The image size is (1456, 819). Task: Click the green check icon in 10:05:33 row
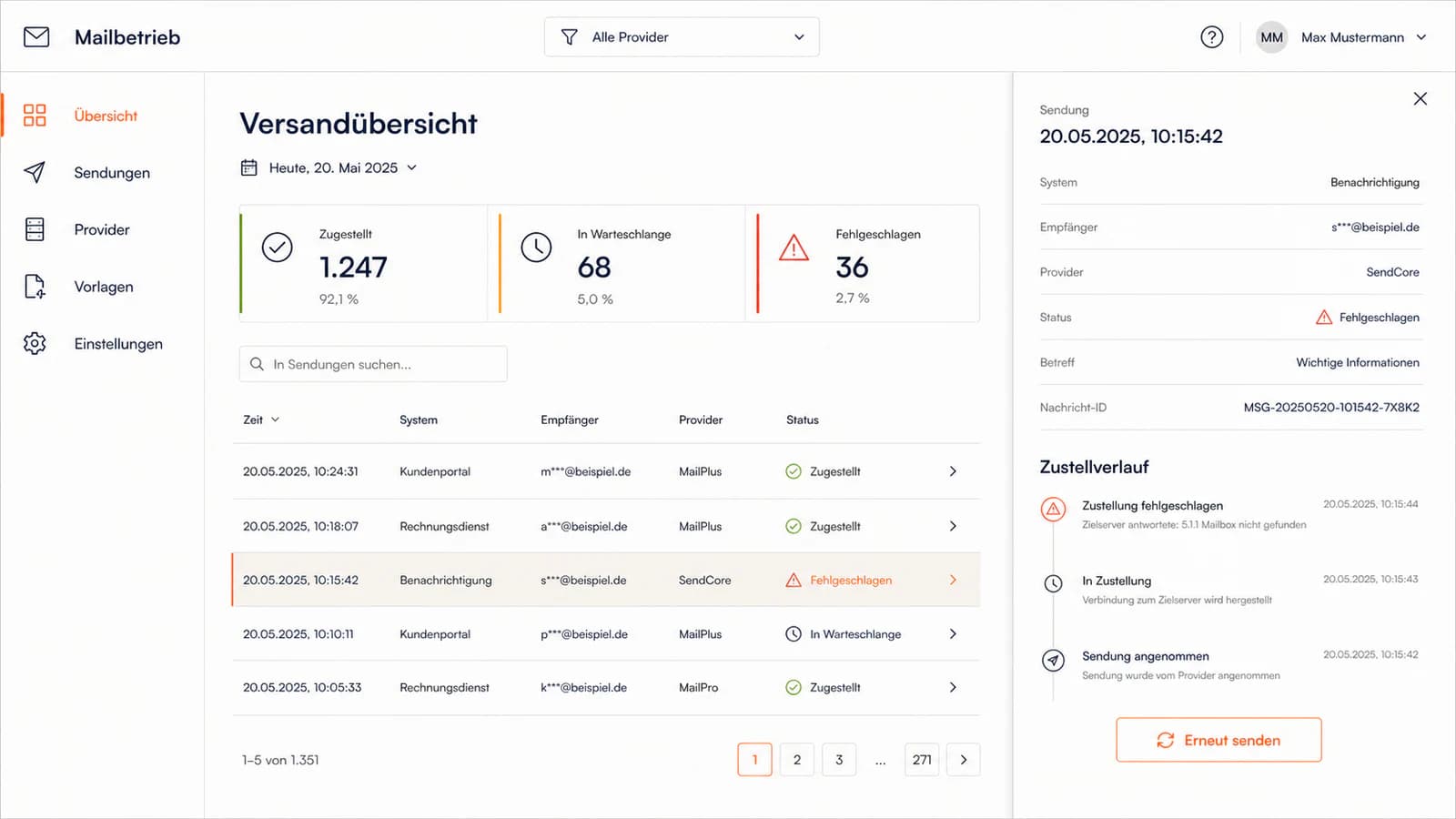[x=794, y=687]
